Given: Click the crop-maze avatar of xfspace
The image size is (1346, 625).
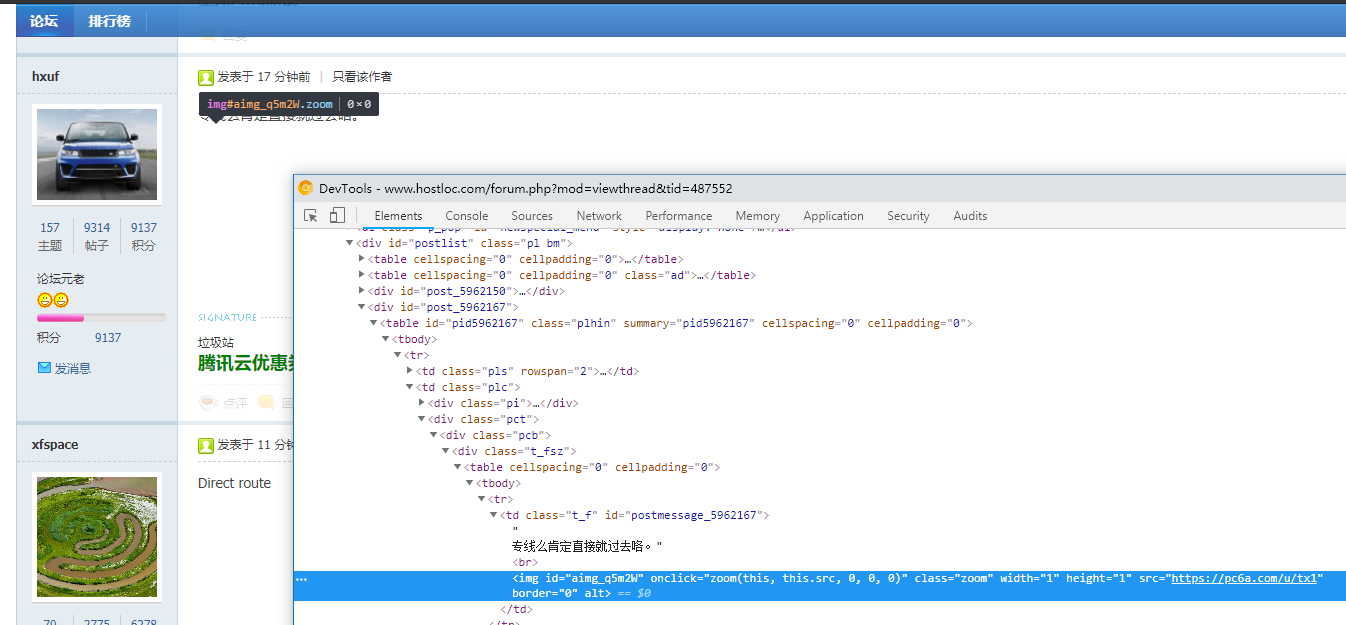Looking at the screenshot, I should (97, 537).
